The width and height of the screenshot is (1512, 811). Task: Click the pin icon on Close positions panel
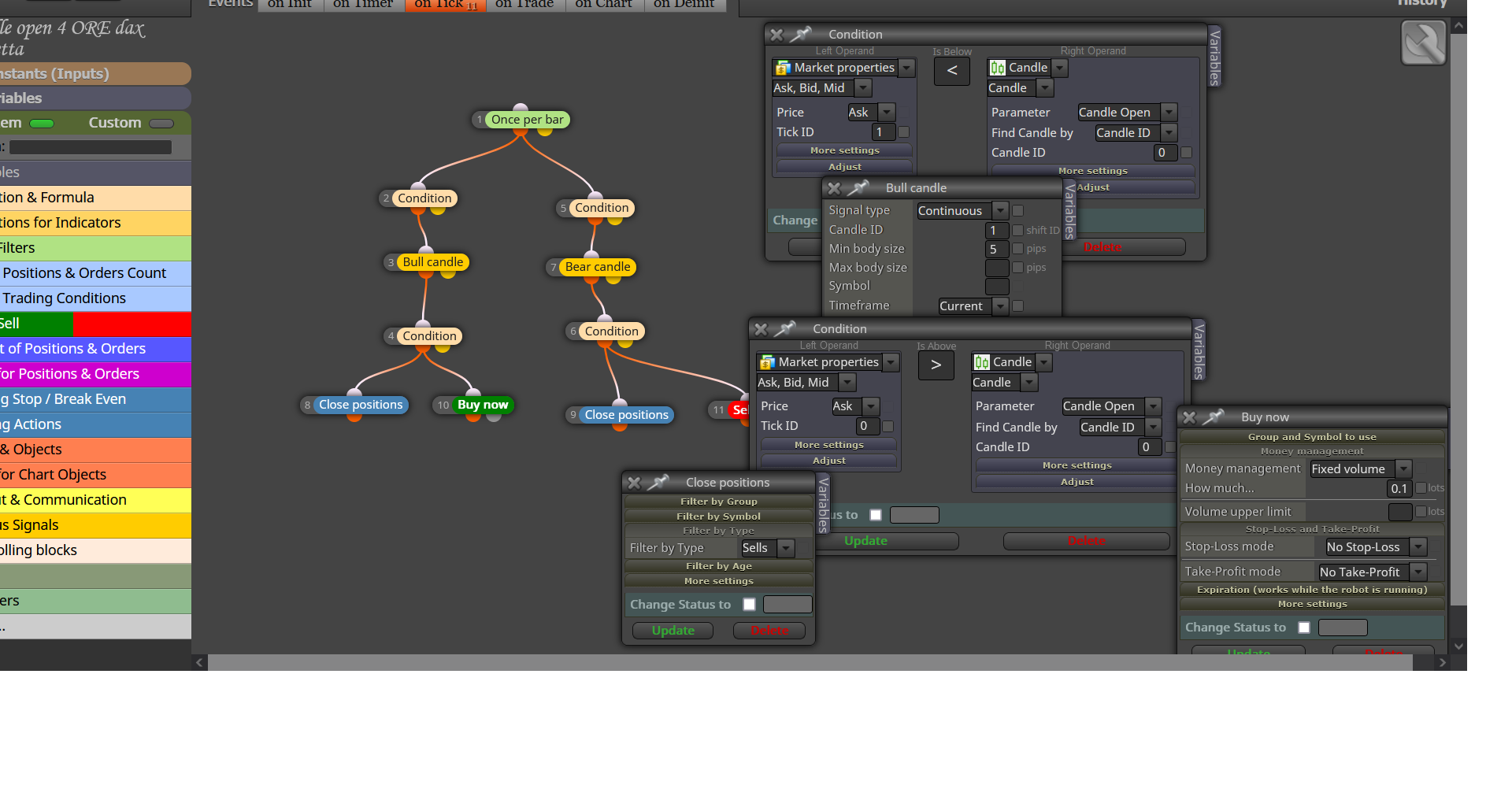(x=659, y=482)
